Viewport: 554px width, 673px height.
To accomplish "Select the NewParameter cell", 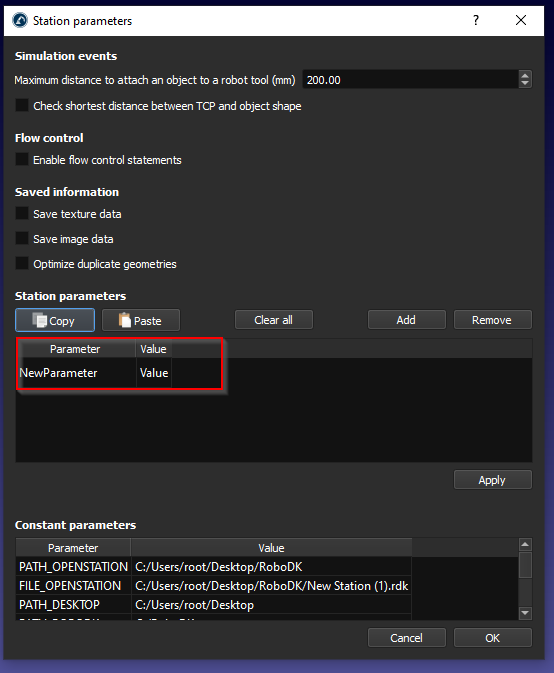I will (76, 373).
